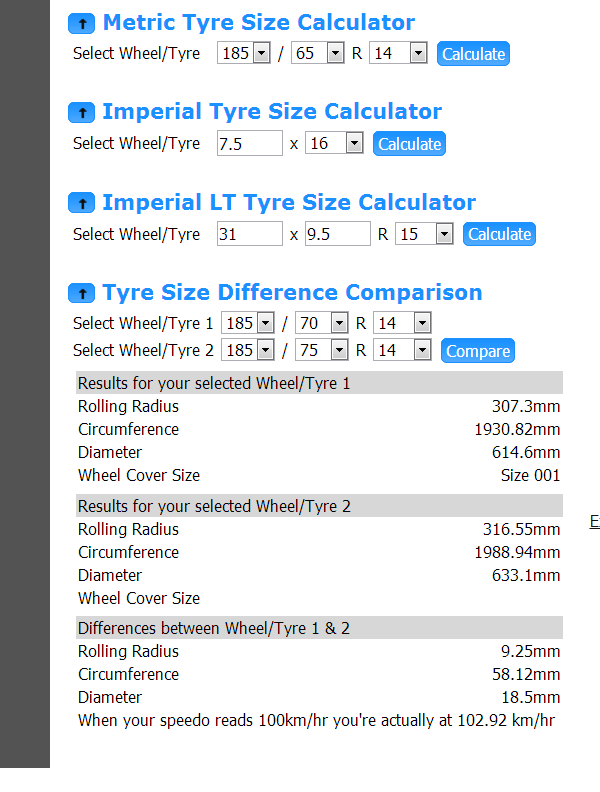This screenshot has height=792, width=600.
Task: Focus the 7.5 imperial tyre width field
Action: pyautogui.click(x=250, y=143)
